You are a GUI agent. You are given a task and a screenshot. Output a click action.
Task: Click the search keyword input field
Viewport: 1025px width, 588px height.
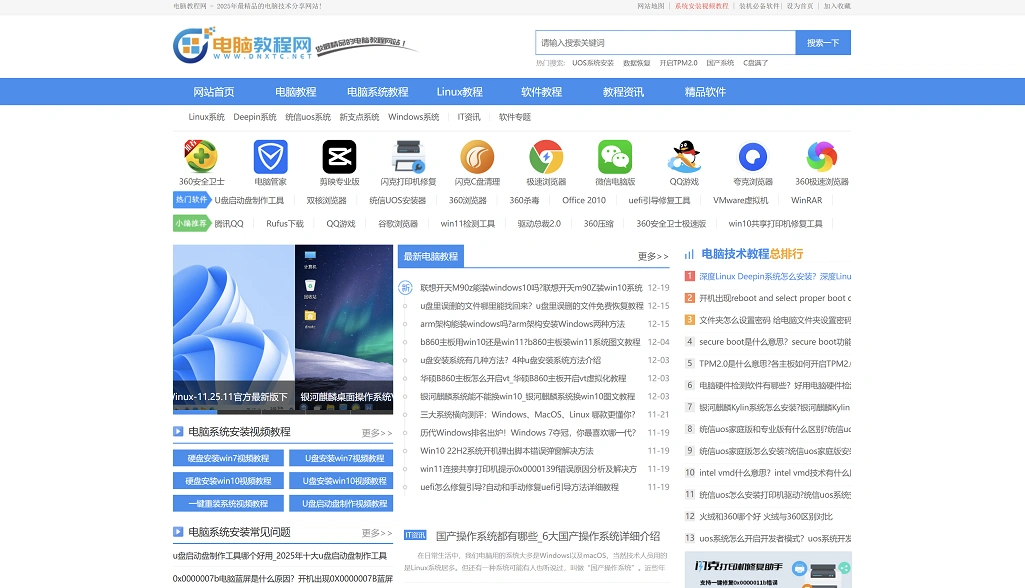coord(665,43)
